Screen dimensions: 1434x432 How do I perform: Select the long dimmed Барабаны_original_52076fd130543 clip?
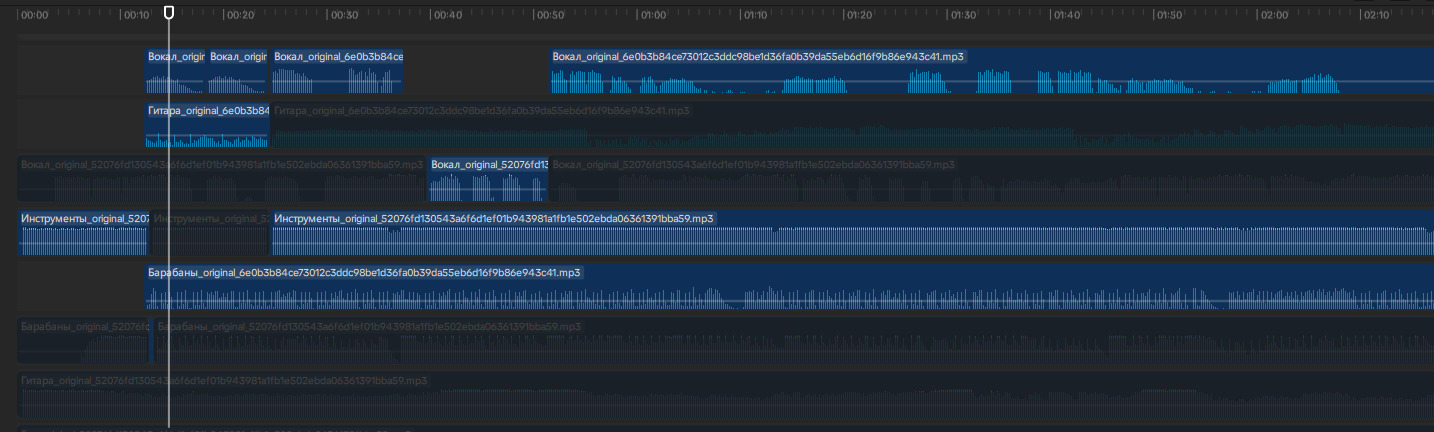(x=794, y=340)
